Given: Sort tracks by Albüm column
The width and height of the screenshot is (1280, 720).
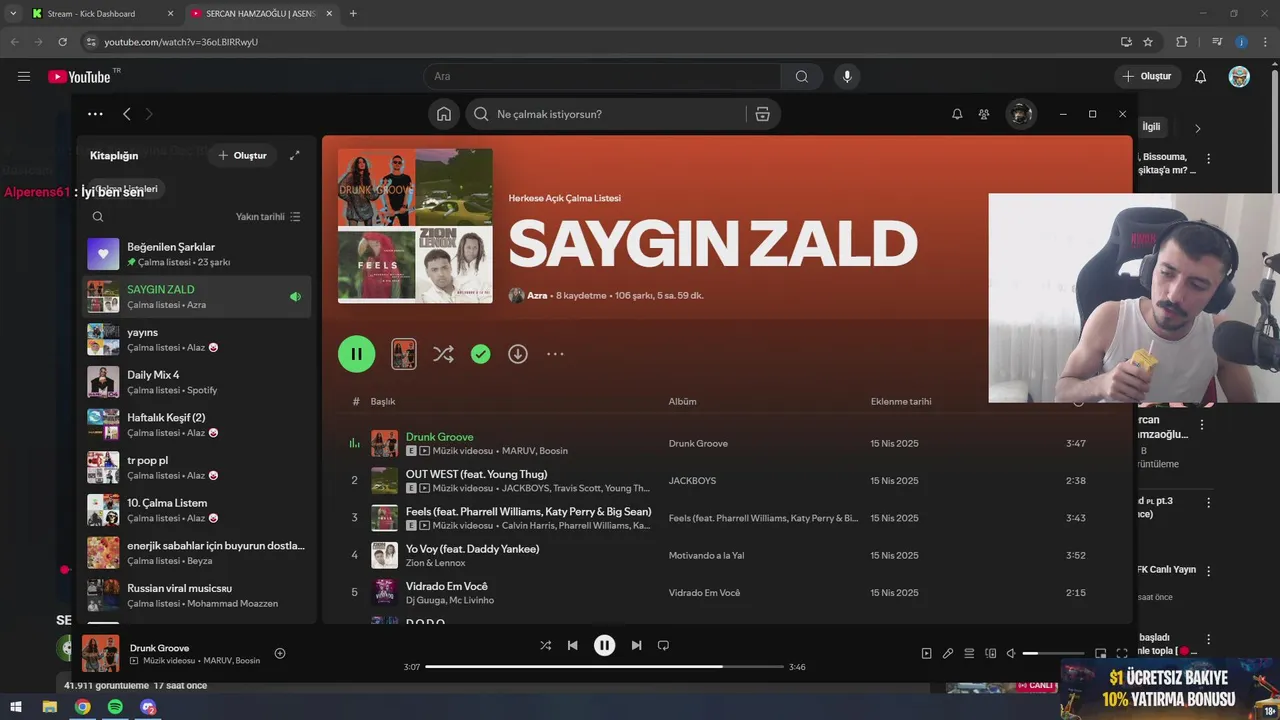Looking at the screenshot, I should (683, 401).
